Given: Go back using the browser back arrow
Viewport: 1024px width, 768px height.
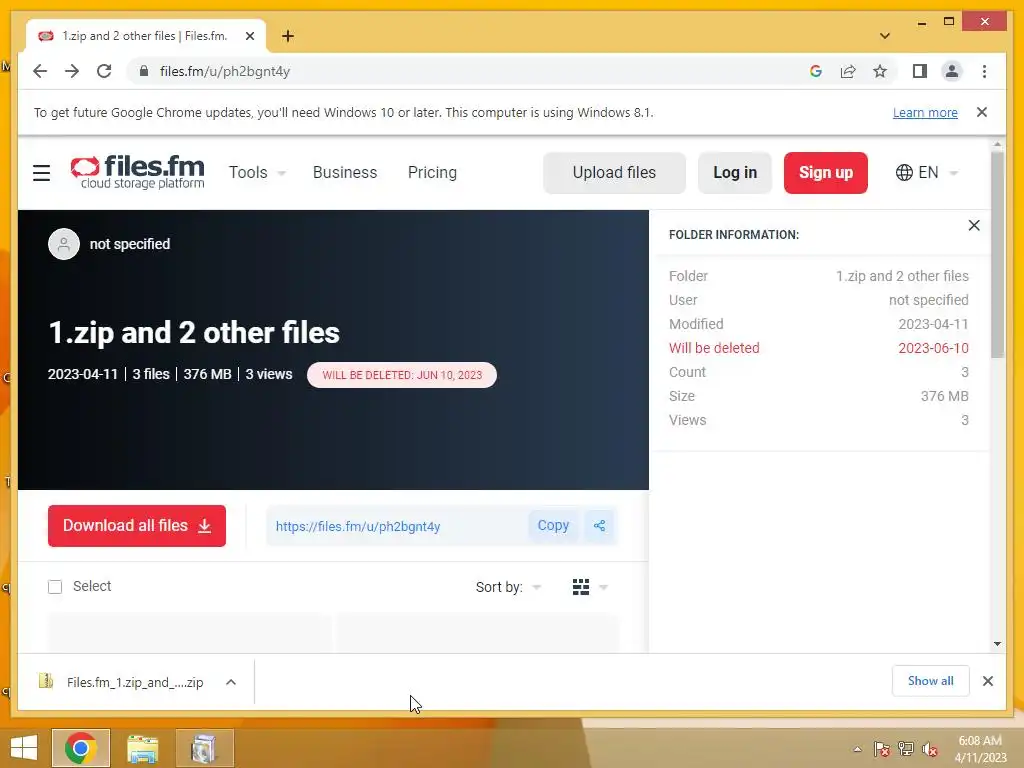Looking at the screenshot, I should tap(40, 71).
